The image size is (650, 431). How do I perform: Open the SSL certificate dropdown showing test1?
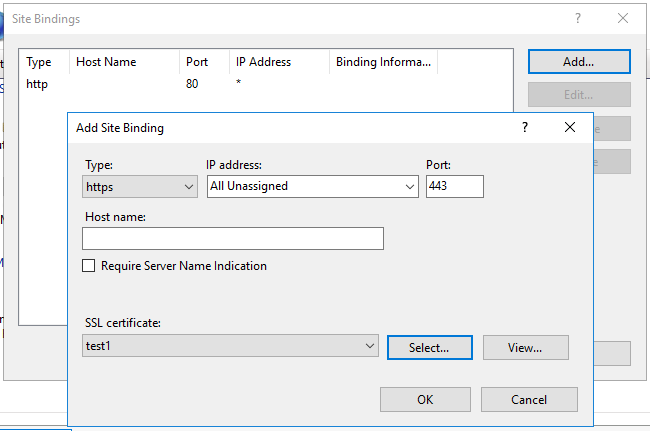pyautogui.click(x=230, y=346)
